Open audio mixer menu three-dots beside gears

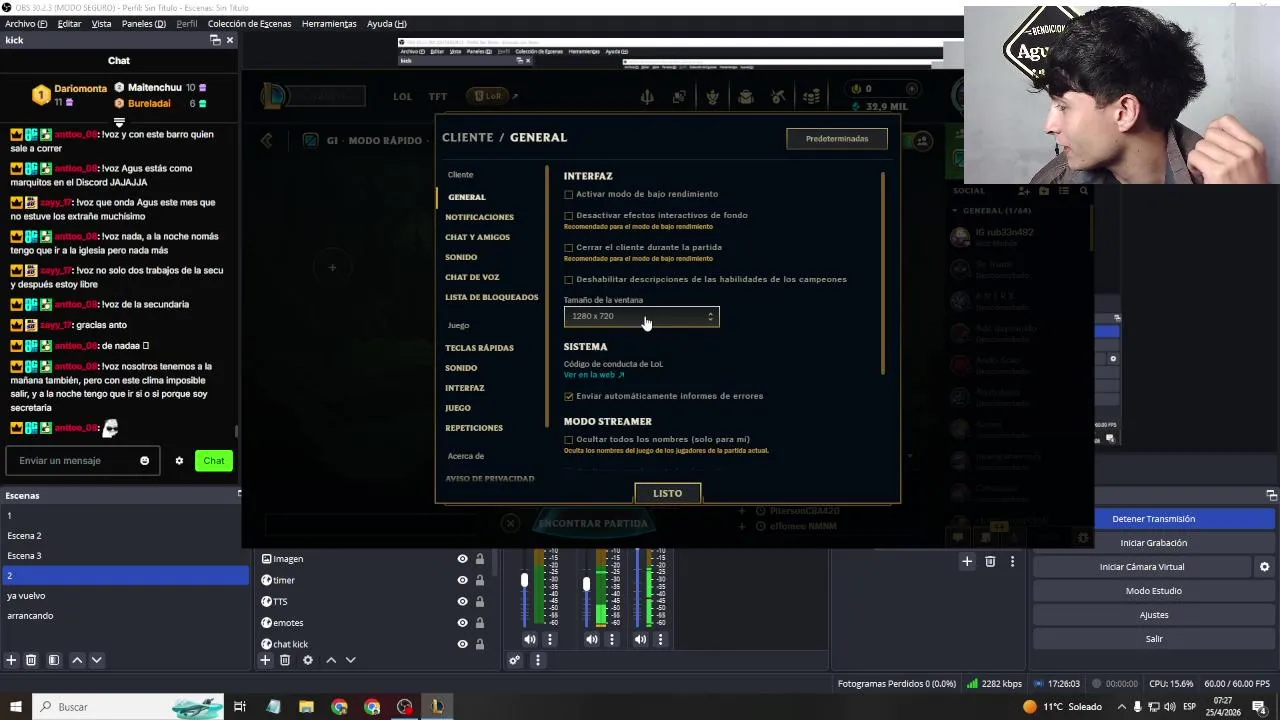537,660
